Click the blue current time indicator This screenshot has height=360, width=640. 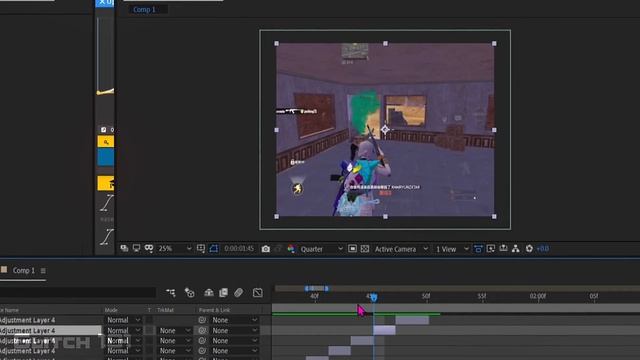(373, 298)
